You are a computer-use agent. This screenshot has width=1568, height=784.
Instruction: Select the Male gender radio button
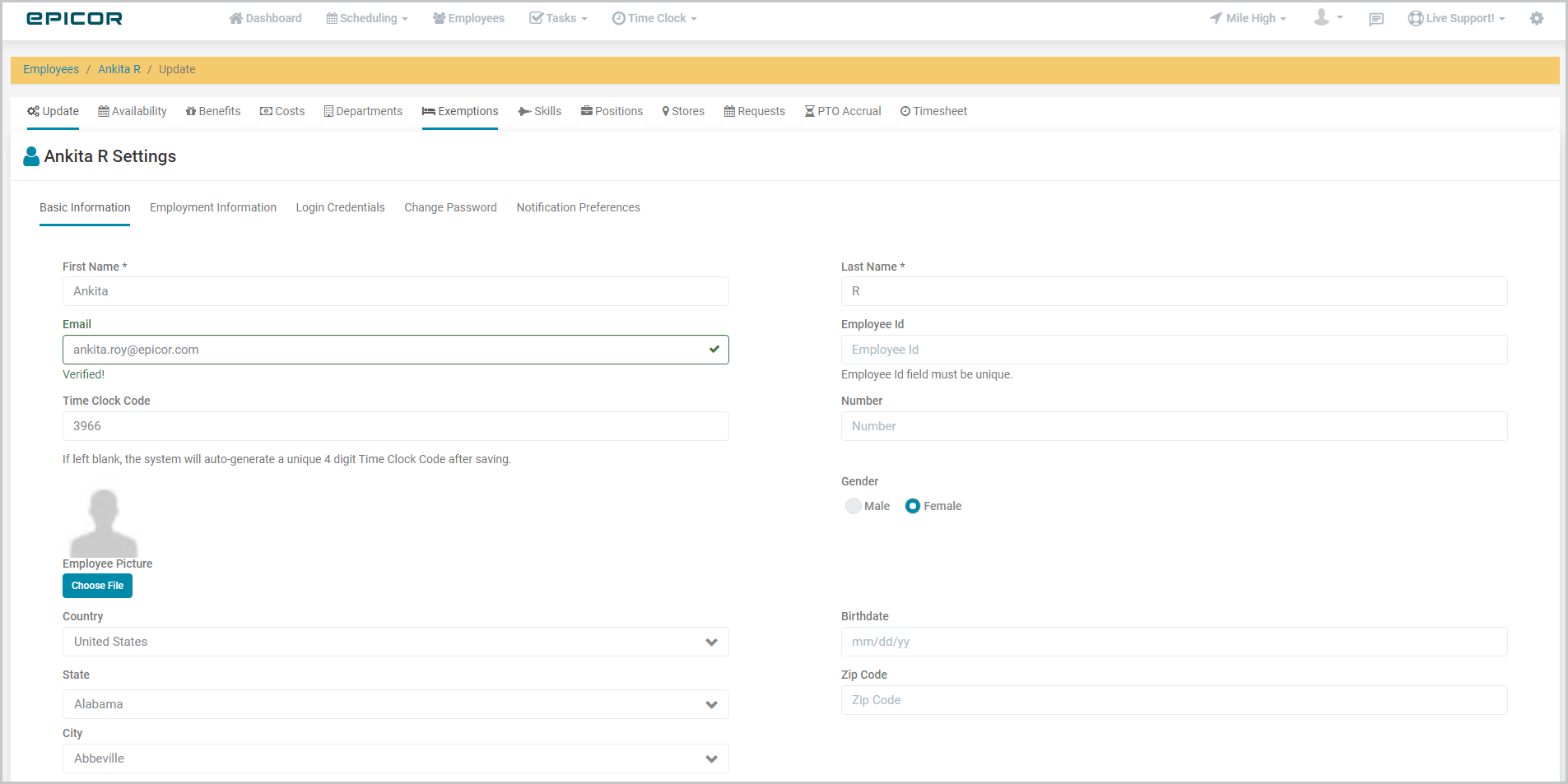click(x=853, y=506)
